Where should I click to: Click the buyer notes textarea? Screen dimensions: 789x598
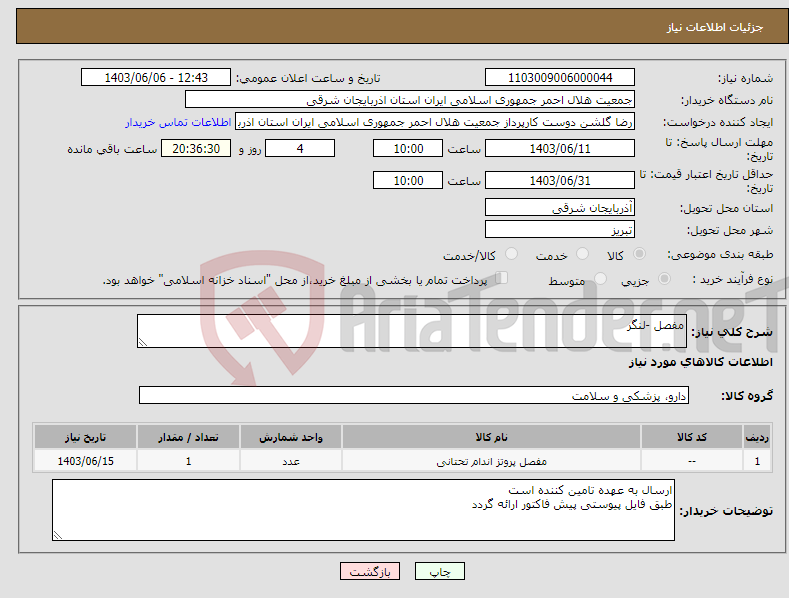pyautogui.click(x=363, y=510)
